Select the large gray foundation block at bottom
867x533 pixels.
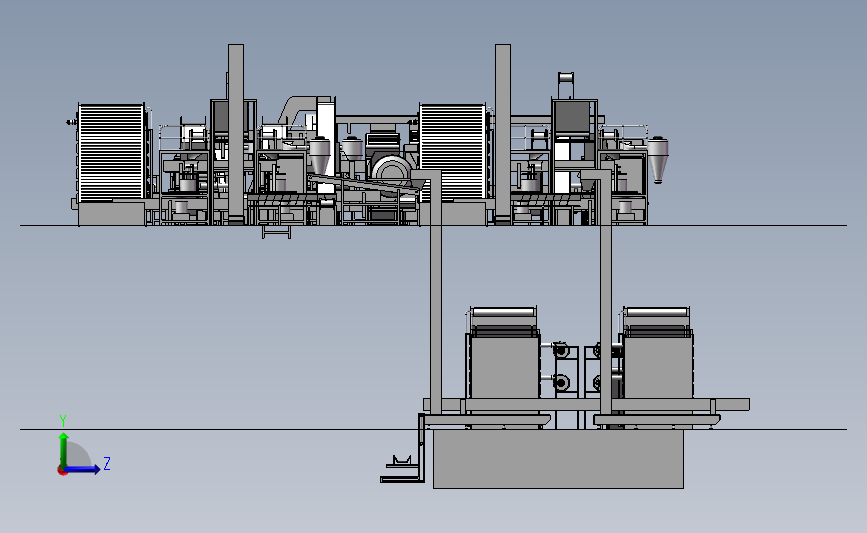click(x=558, y=459)
